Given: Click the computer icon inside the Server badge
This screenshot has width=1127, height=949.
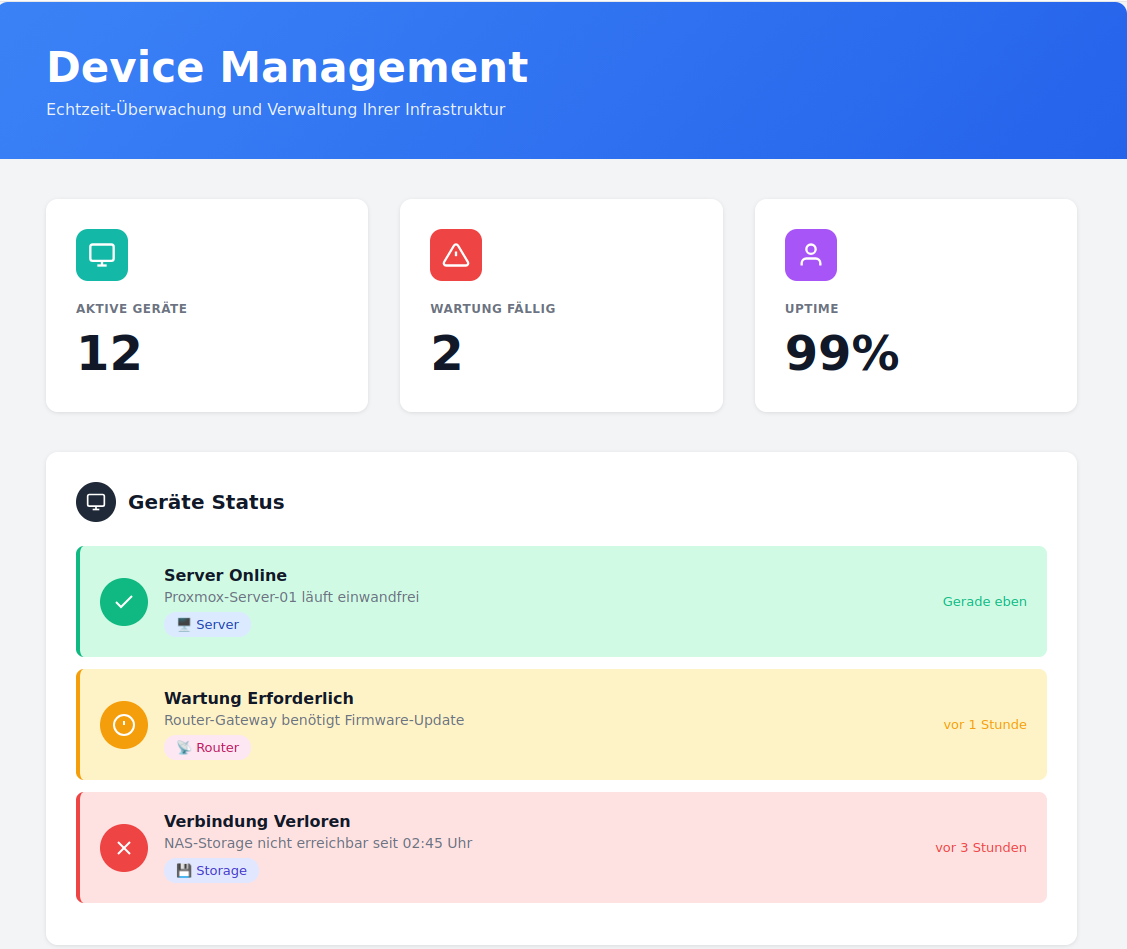Looking at the screenshot, I should pos(182,624).
